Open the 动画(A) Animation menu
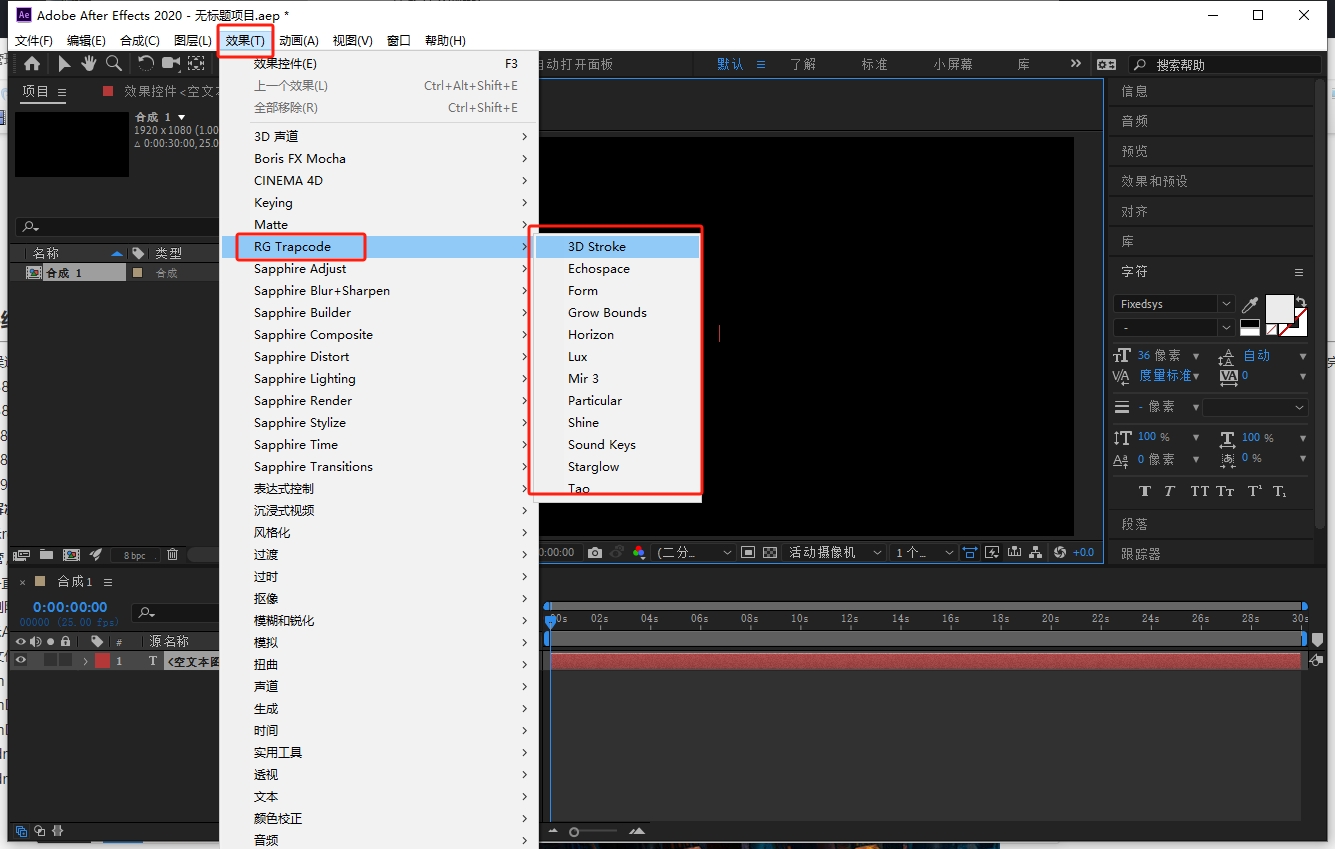The width and height of the screenshot is (1335, 849). click(299, 40)
